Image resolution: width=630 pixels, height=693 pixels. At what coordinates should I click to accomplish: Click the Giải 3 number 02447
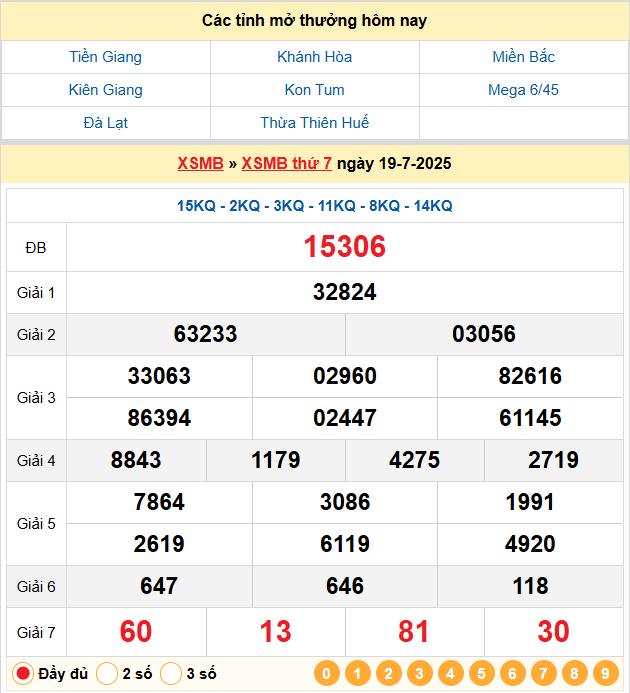pos(344,418)
